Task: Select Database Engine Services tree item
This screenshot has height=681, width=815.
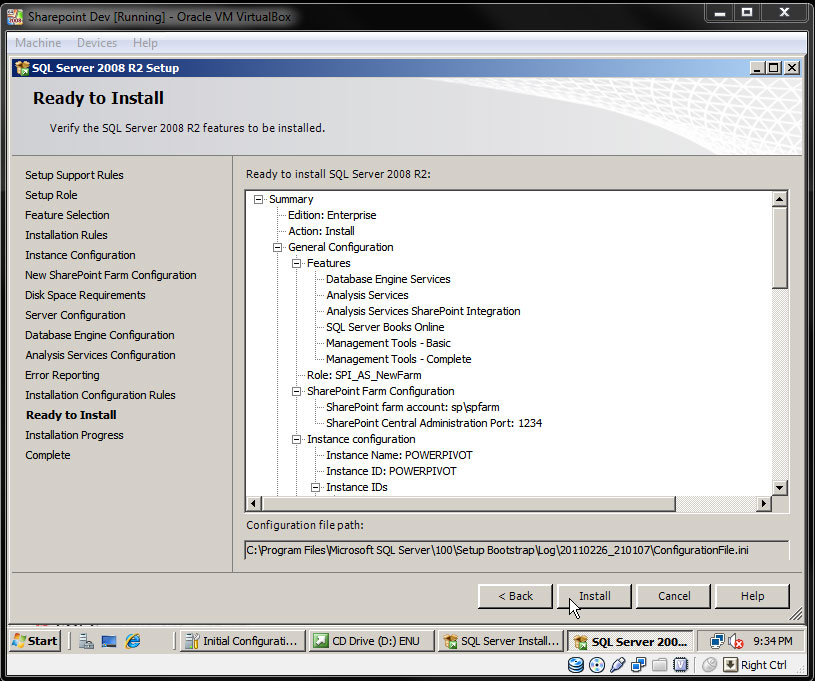Action: [x=388, y=279]
